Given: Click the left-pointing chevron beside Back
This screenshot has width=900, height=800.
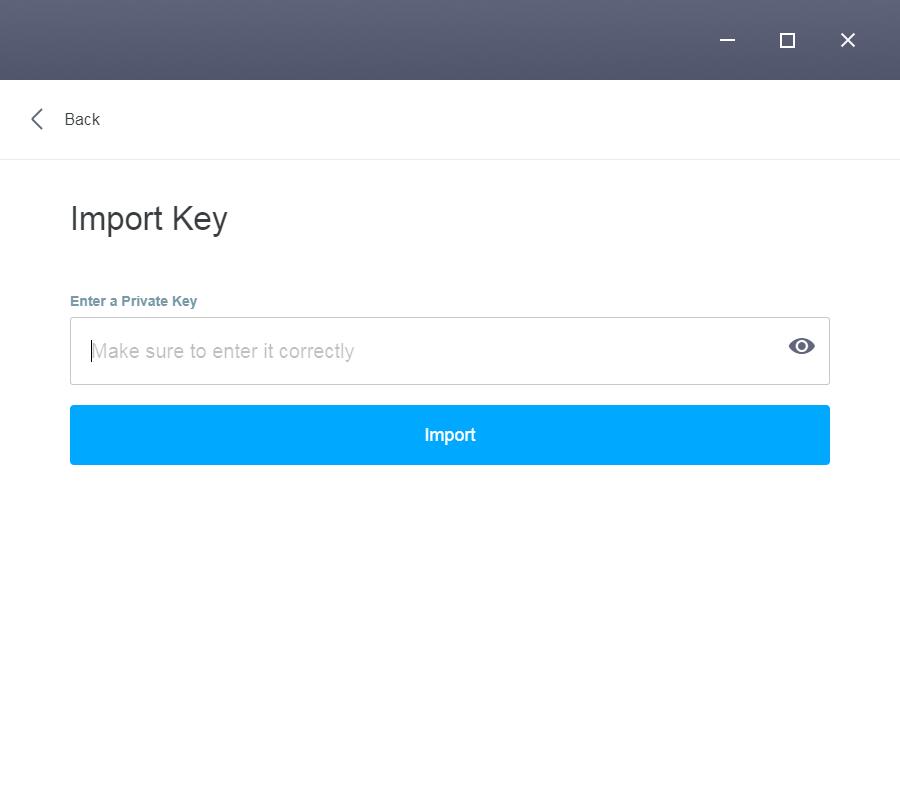Looking at the screenshot, I should tap(37, 119).
